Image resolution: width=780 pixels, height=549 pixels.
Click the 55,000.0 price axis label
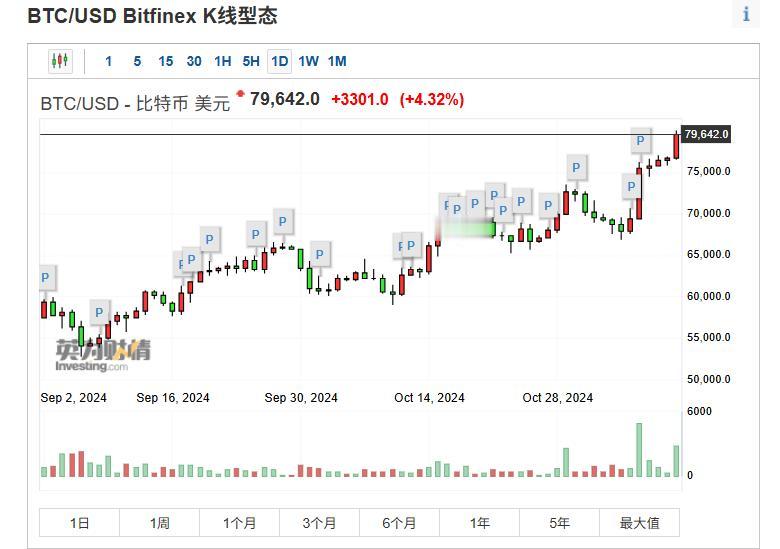[x=708, y=337]
